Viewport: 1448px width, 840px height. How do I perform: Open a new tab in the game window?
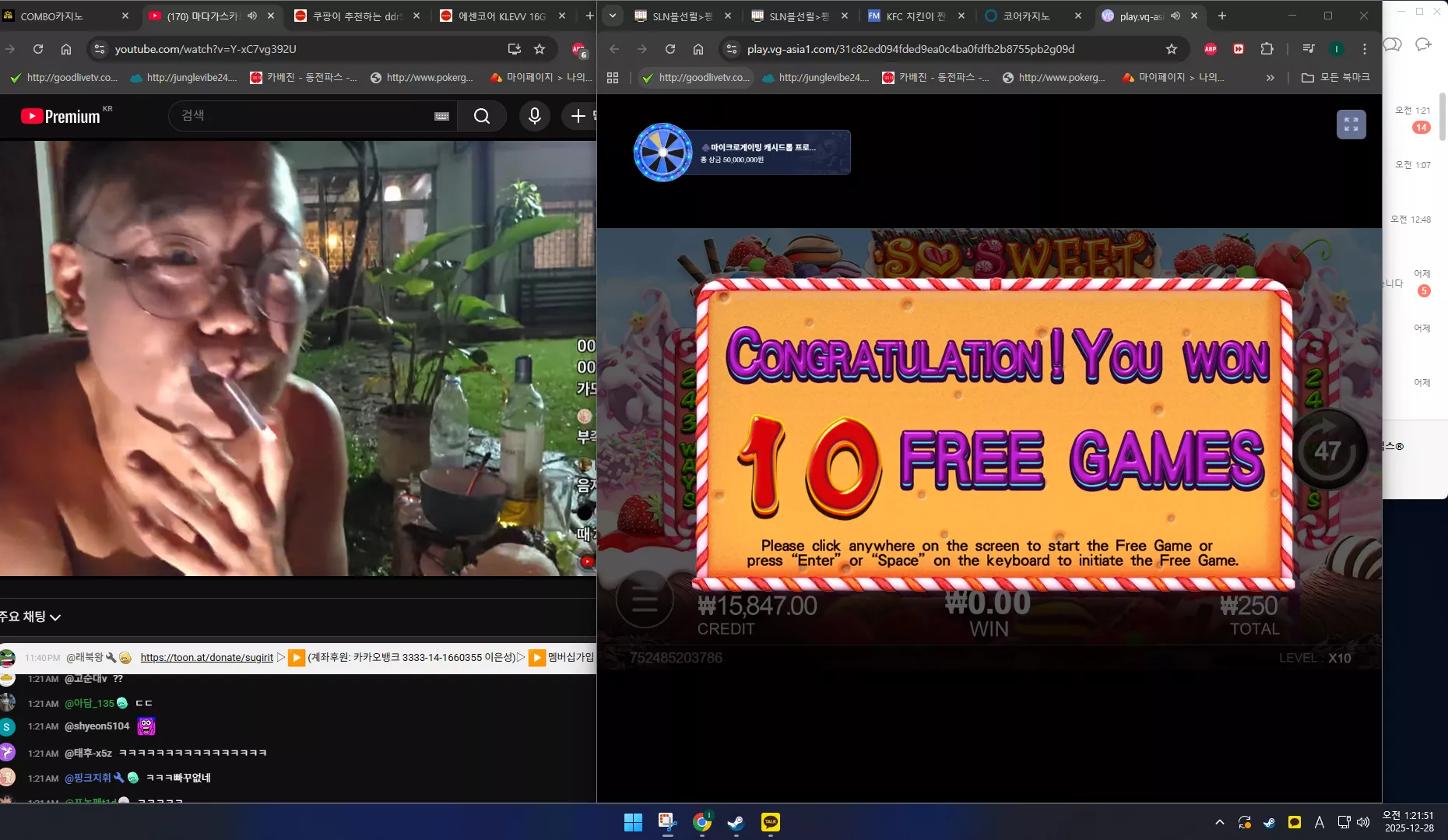[1222, 16]
